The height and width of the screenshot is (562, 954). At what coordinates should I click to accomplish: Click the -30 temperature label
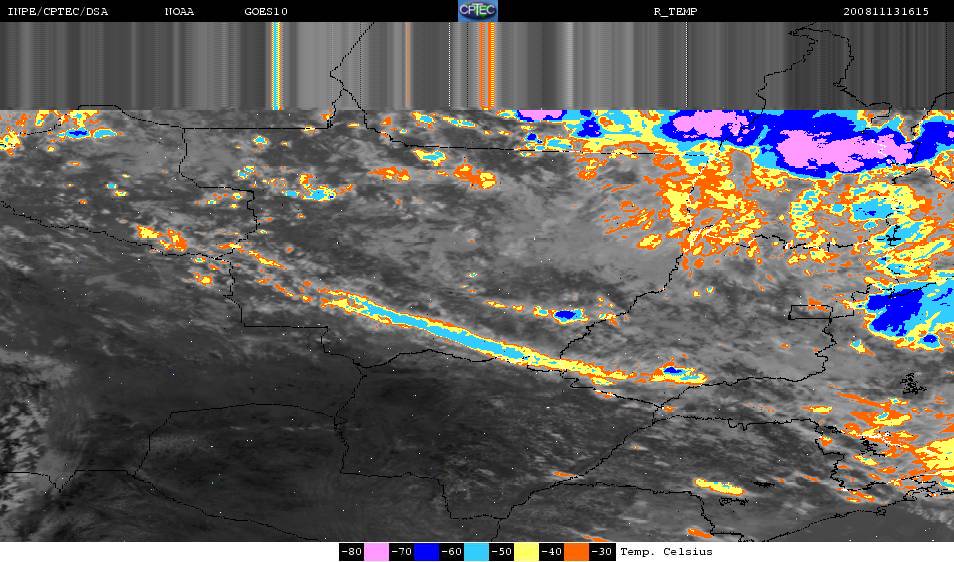(x=602, y=552)
